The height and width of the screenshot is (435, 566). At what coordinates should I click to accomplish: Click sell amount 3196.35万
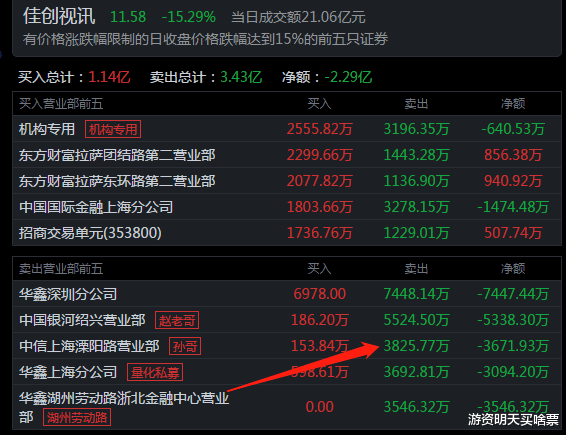416,129
